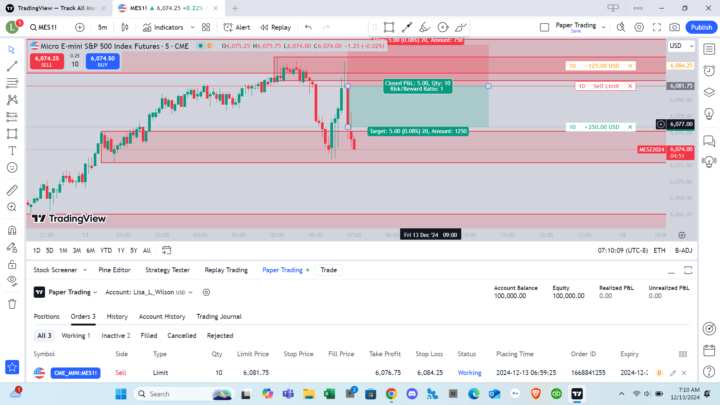This screenshot has width=720, height=405.
Task: Open Windows Start menu
Action: click(121, 394)
